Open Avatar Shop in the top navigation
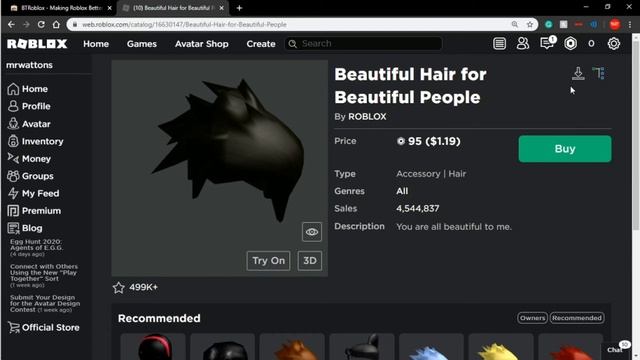 [202, 44]
